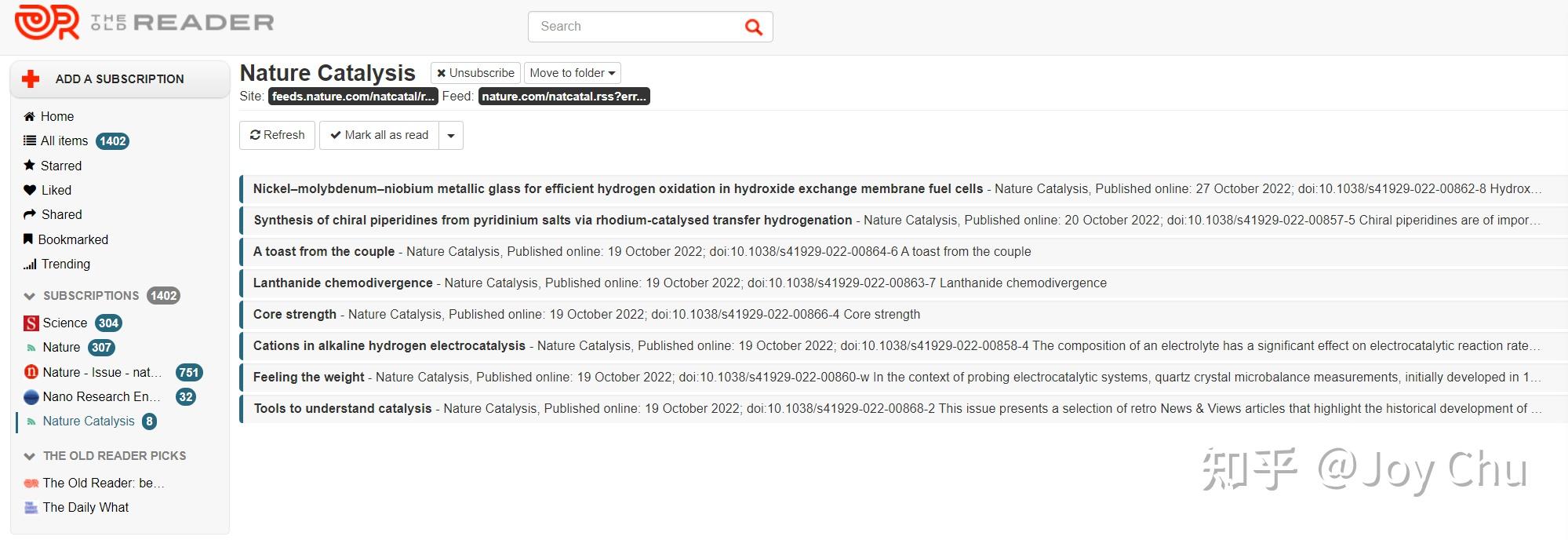Click the 1402 badge beside All items
The width and height of the screenshot is (1568, 540).
112,141
